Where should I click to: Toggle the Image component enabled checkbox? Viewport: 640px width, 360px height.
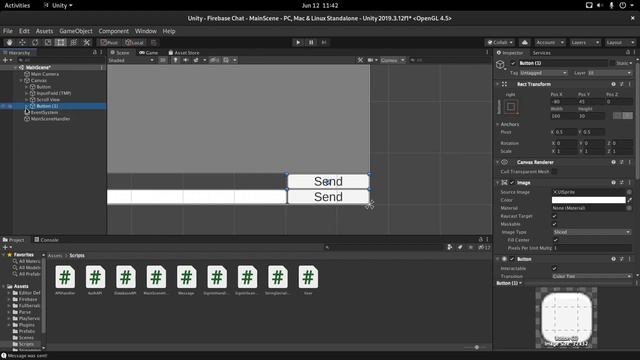click(512, 183)
